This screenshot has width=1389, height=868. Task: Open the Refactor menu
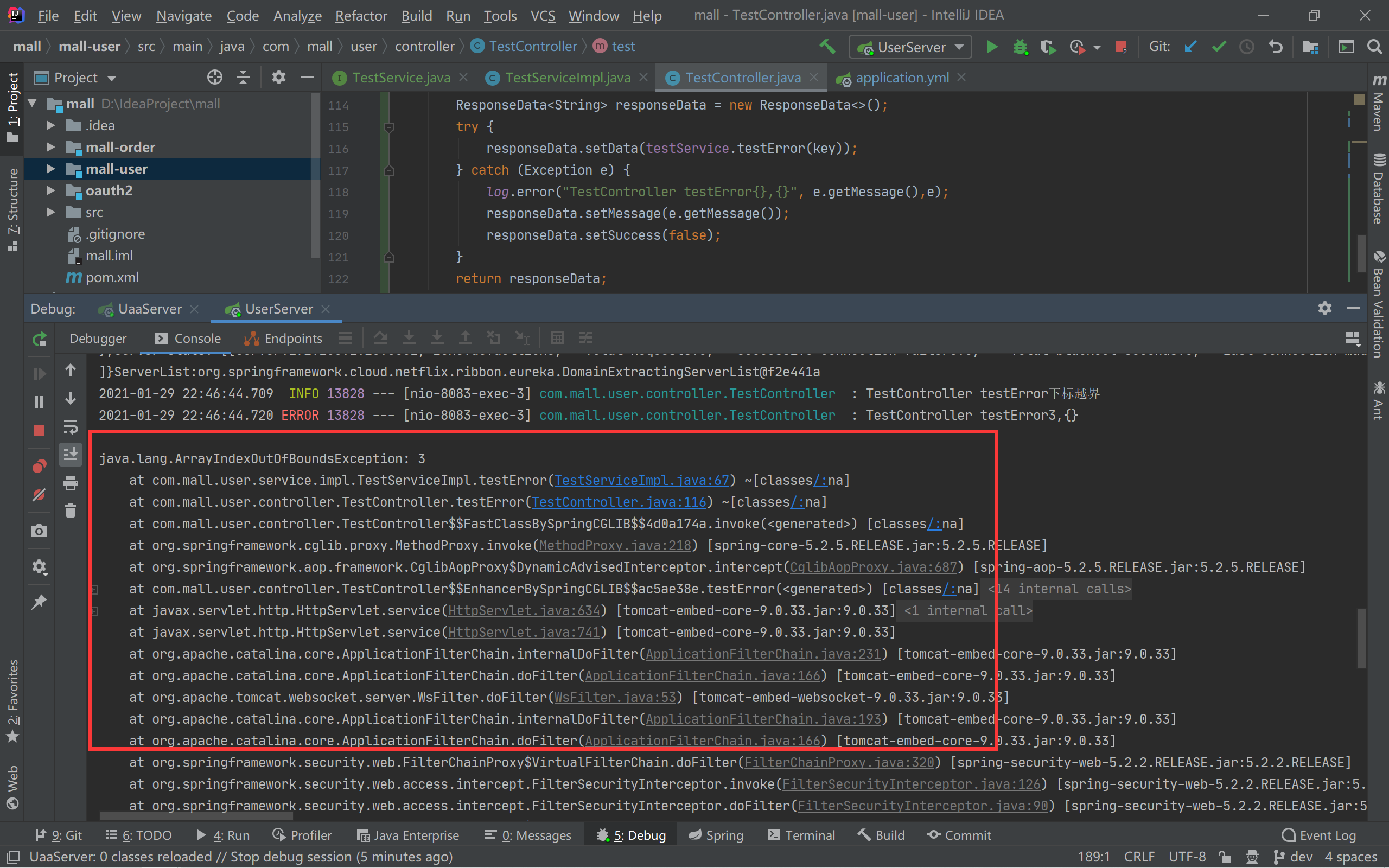pyautogui.click(x=361, y=16)
